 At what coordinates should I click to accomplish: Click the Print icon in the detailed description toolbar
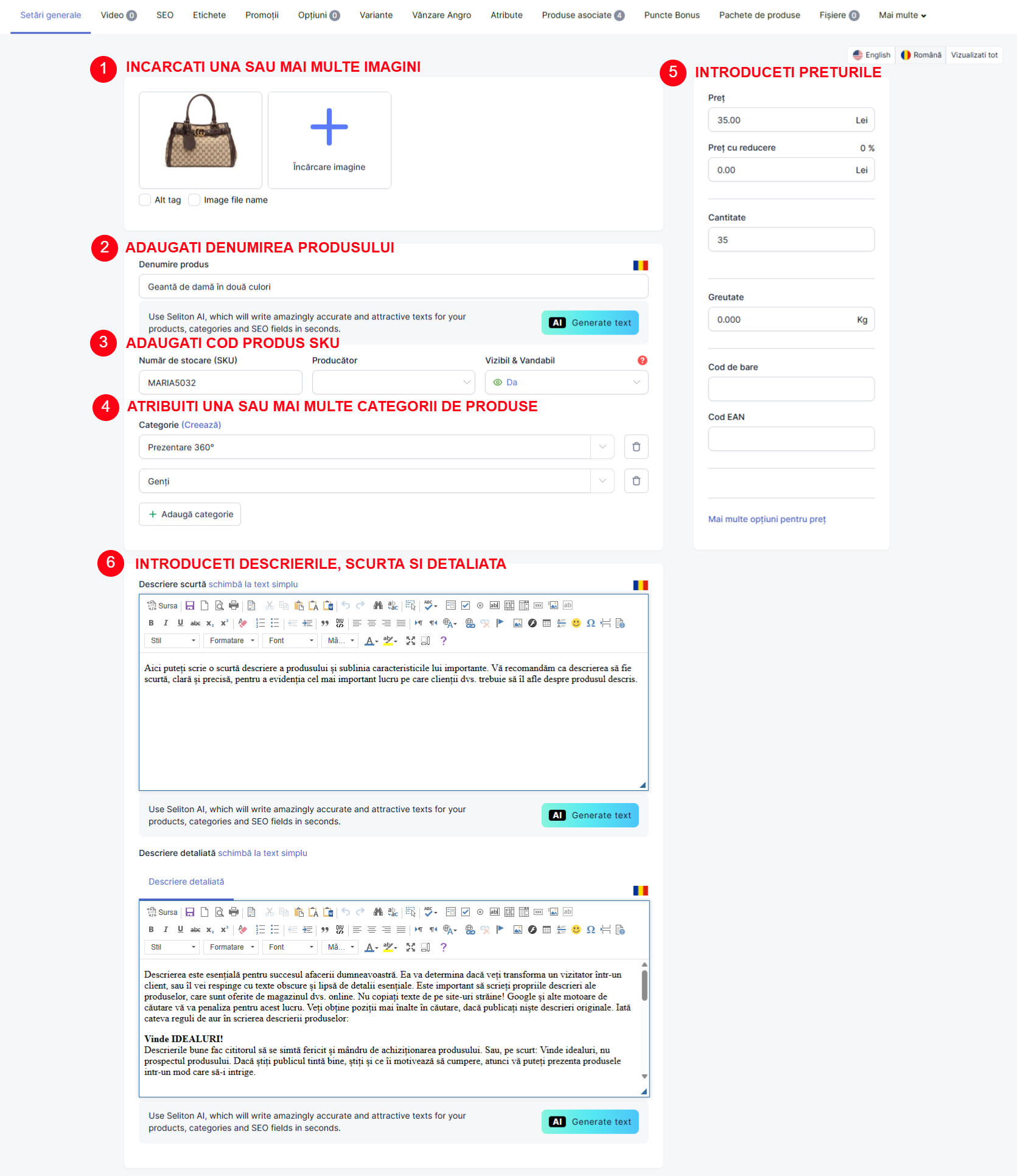pyautogui.click(x=234, y=912)
